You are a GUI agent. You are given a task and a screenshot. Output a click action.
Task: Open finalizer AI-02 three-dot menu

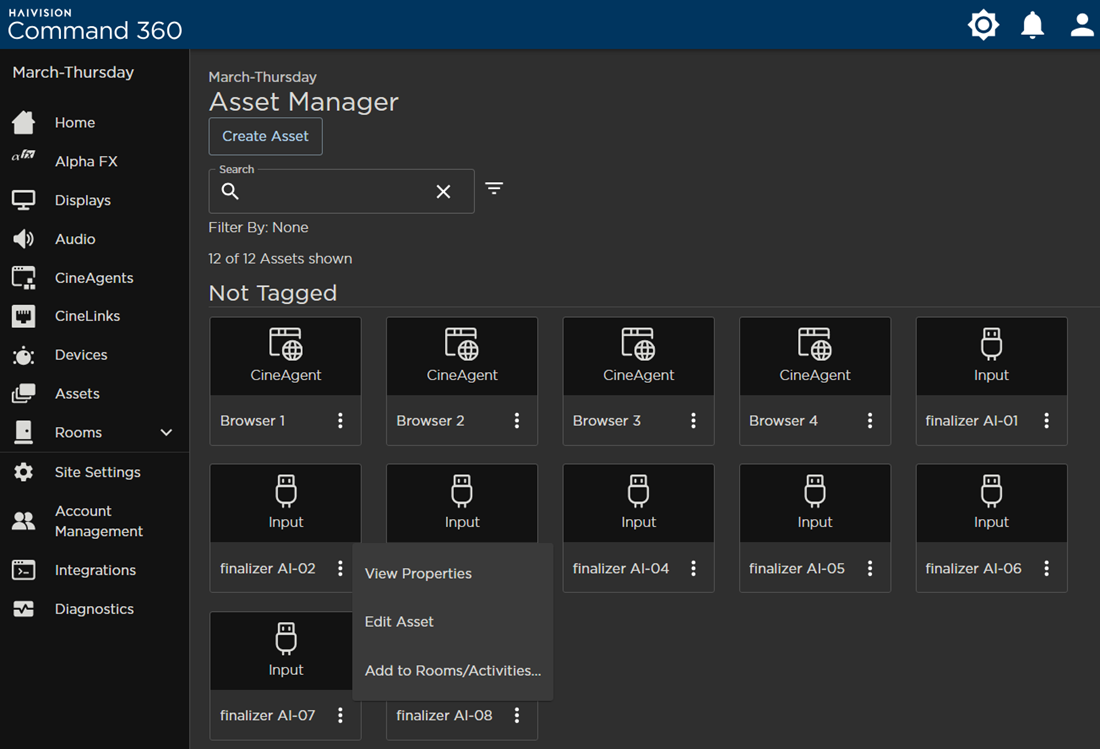click(x=340, y=568)
